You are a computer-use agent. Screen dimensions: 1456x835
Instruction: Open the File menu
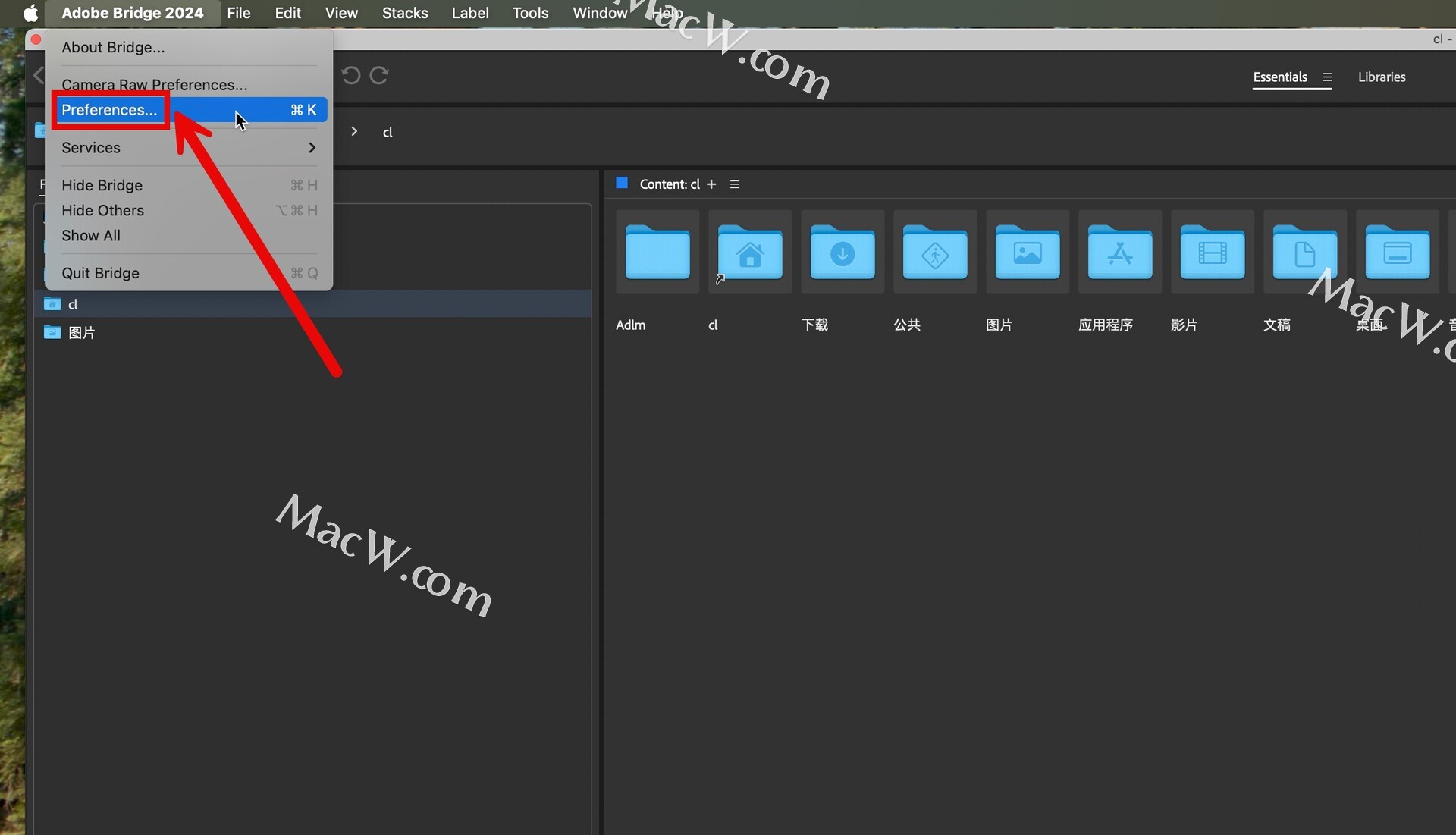click(x=239, y=13)
